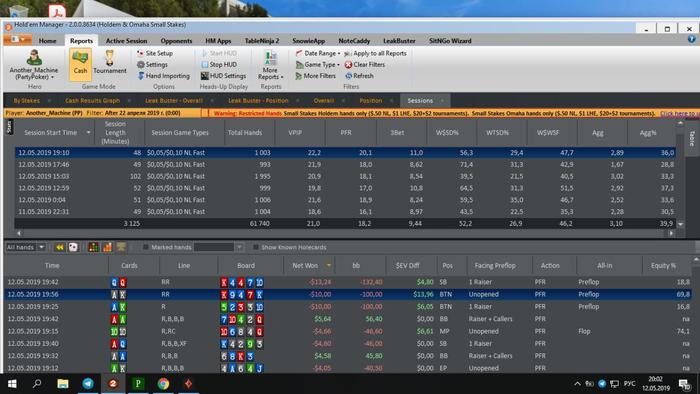Open Chrome from taskbar

[x=163, y=384]
